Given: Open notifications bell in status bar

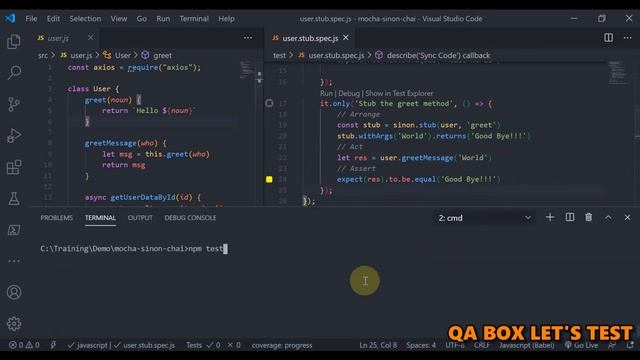Looking at the screenshot, I should click(x=630, y=345).
